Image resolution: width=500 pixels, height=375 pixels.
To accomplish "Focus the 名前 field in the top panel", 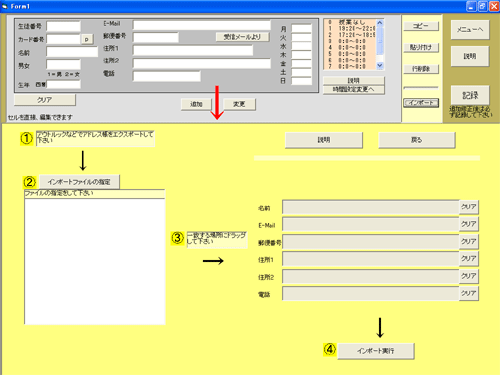I will click(72, 52).
